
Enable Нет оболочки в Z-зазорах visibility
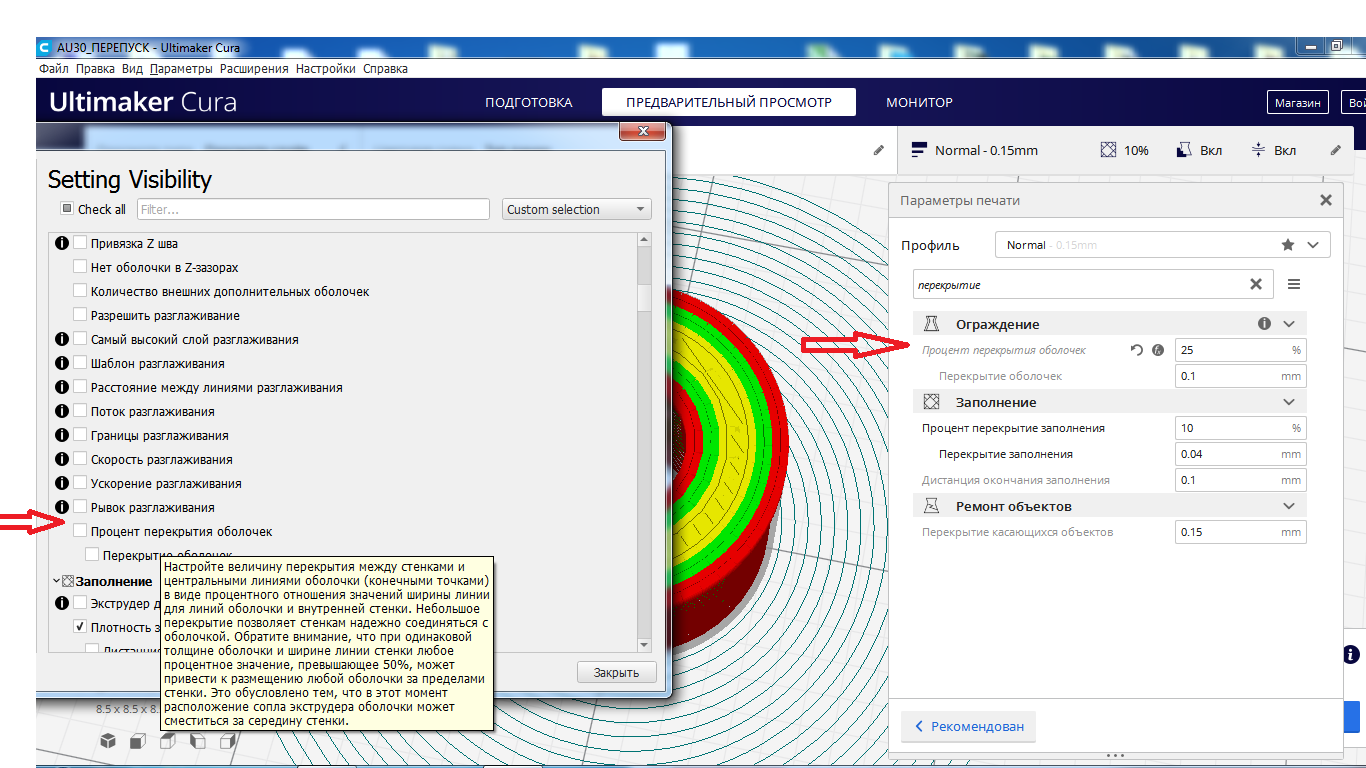point(80,267)
